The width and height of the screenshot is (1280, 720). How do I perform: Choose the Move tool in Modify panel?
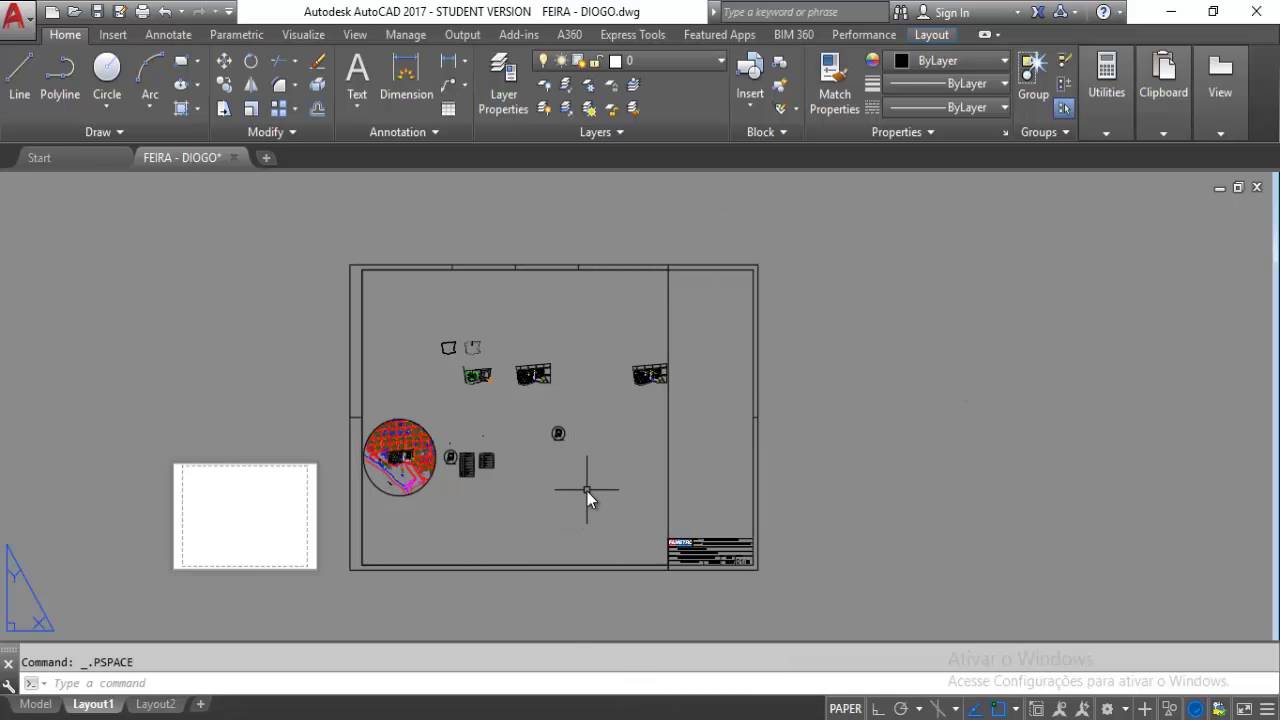click(x=224, y=61)
